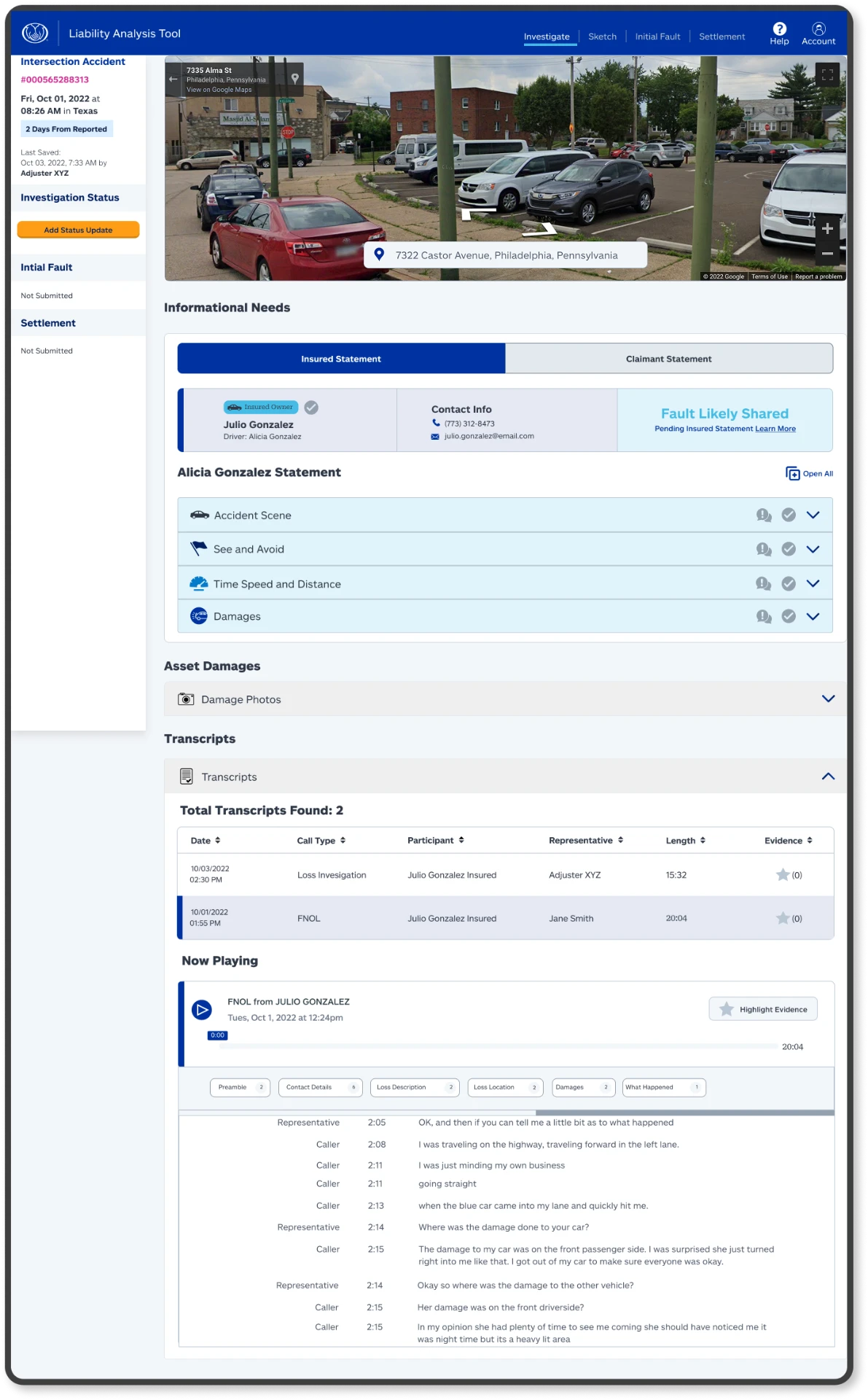Open the Settlement tab in header

[722, 36]
